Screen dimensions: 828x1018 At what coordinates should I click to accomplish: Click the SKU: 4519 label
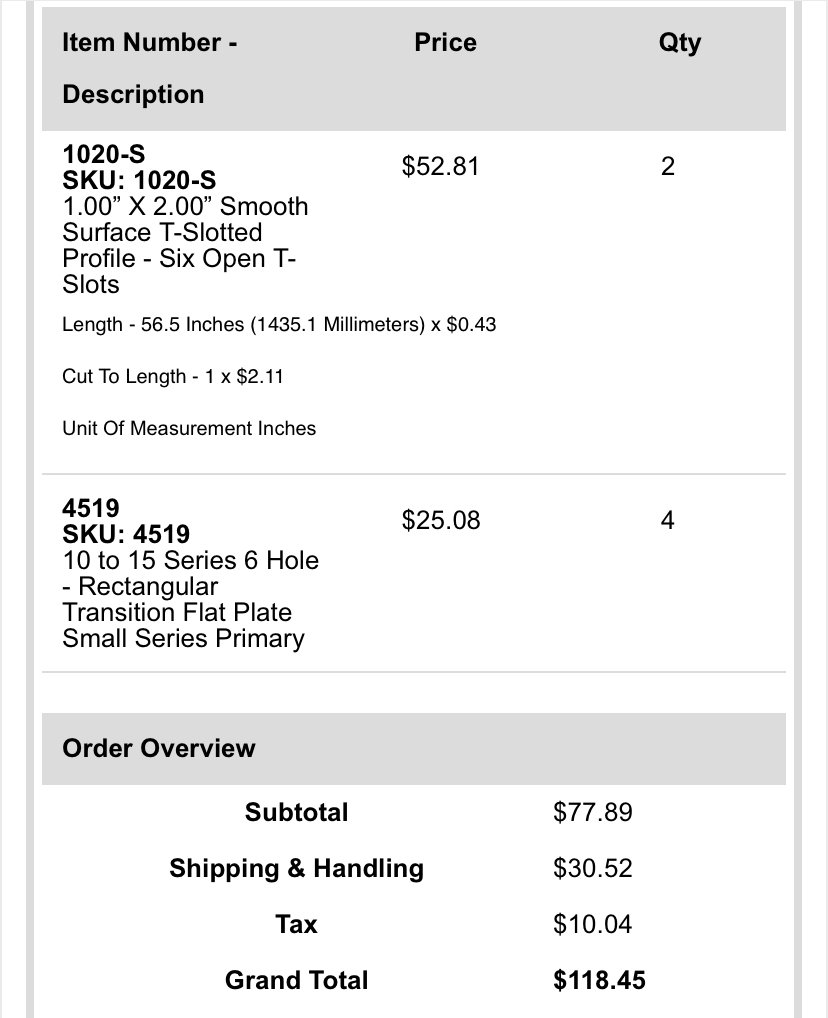(x=126, y=534)
